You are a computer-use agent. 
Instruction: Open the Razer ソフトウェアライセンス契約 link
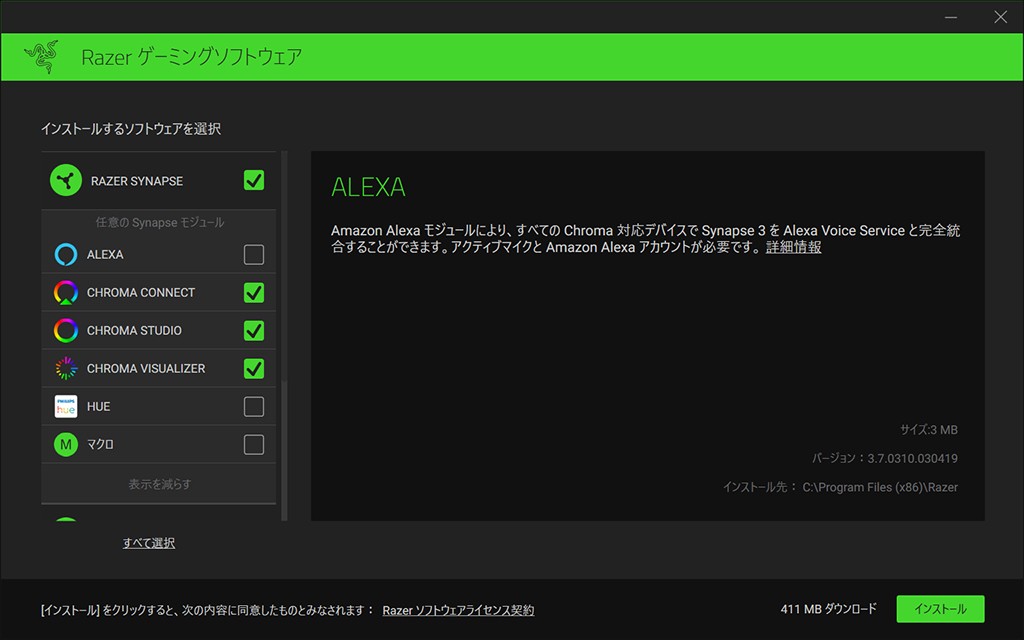pyautogui.click(x=458, y=610)
